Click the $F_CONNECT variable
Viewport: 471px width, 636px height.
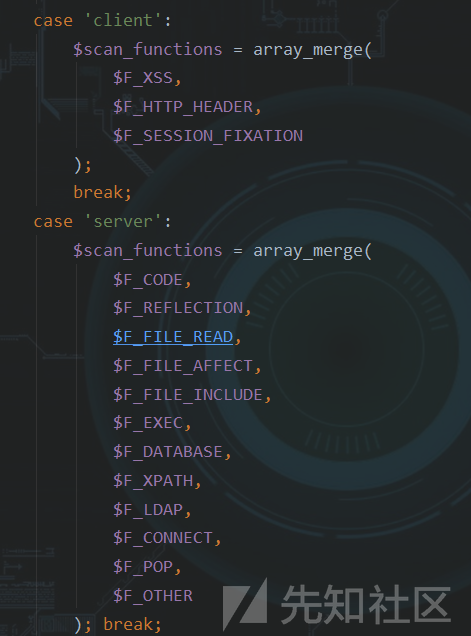point(163,538)
